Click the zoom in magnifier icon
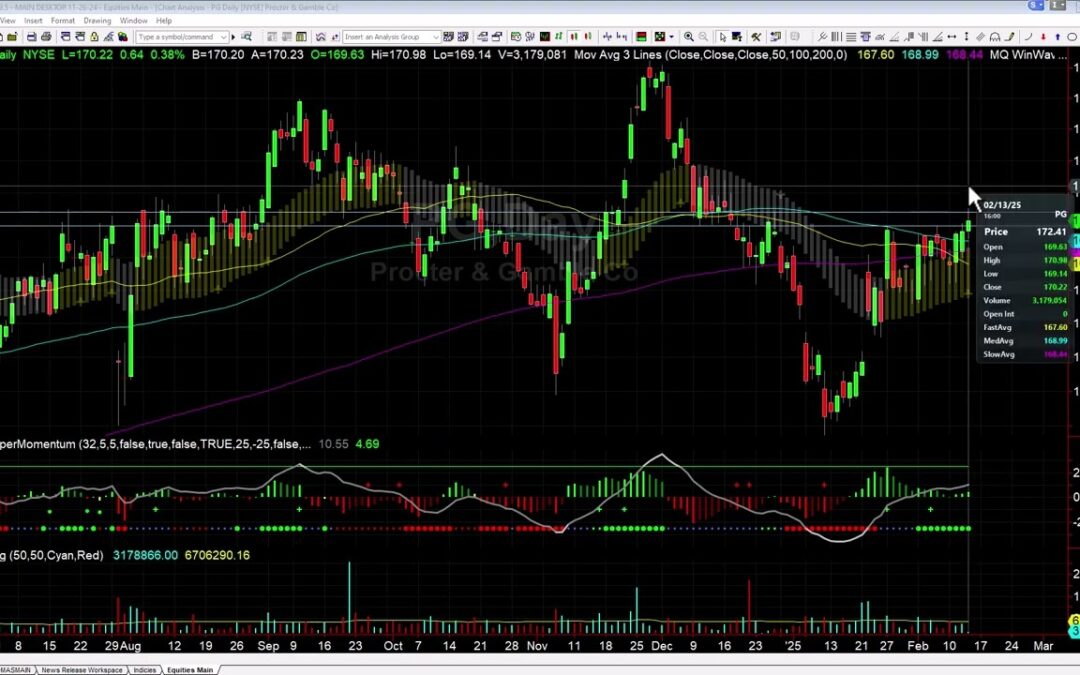 pyautogui.click(x=689, y=37)
